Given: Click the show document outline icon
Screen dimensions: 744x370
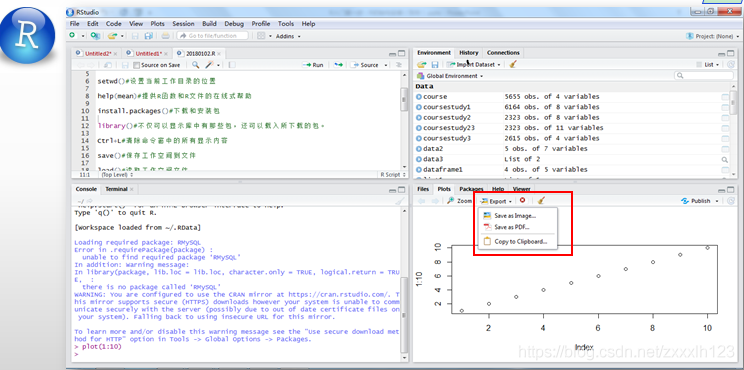Looking at the screenshot, I should (399, 65).
